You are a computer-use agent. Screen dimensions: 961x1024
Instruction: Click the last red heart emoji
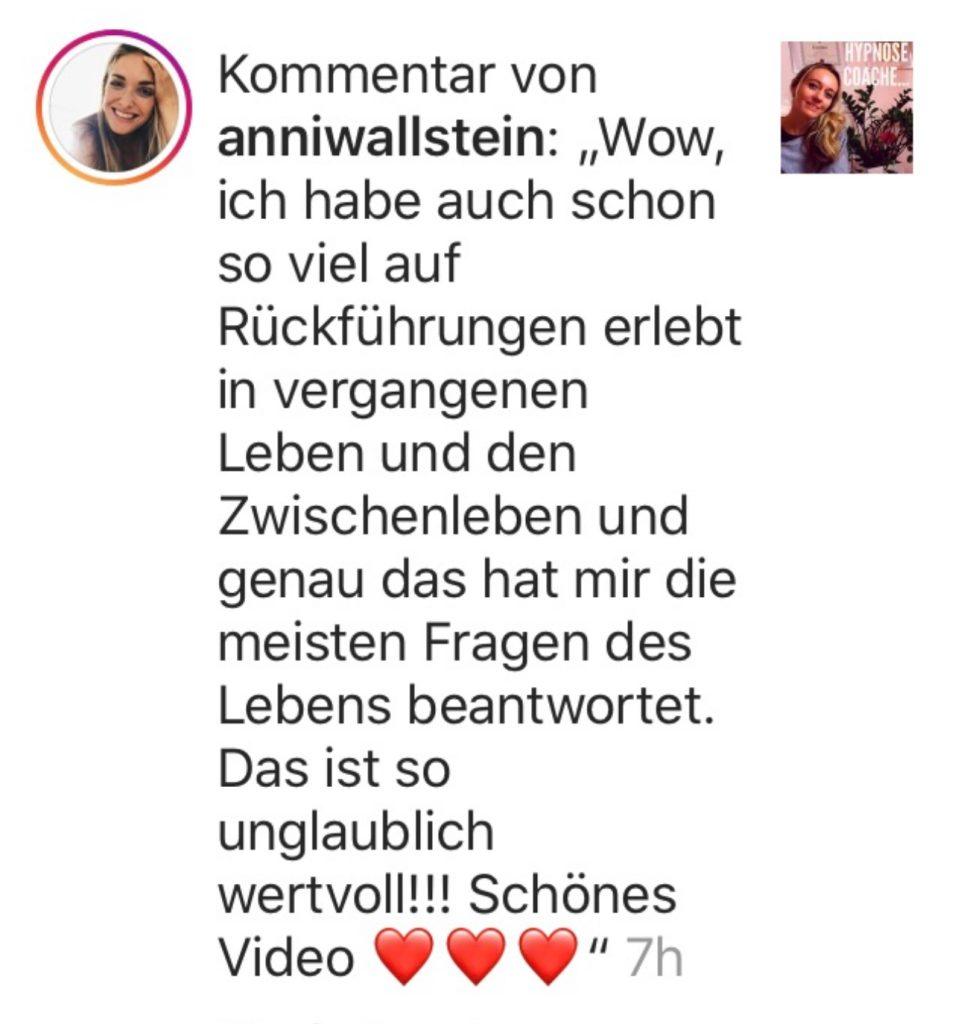click(x=548, y=957)
